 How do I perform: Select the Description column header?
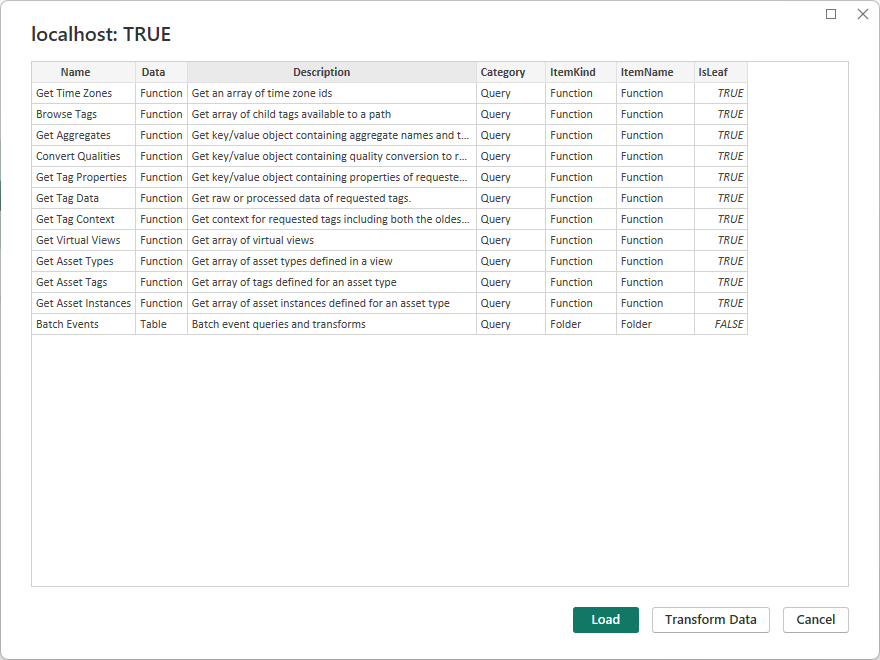click(321, 72)
